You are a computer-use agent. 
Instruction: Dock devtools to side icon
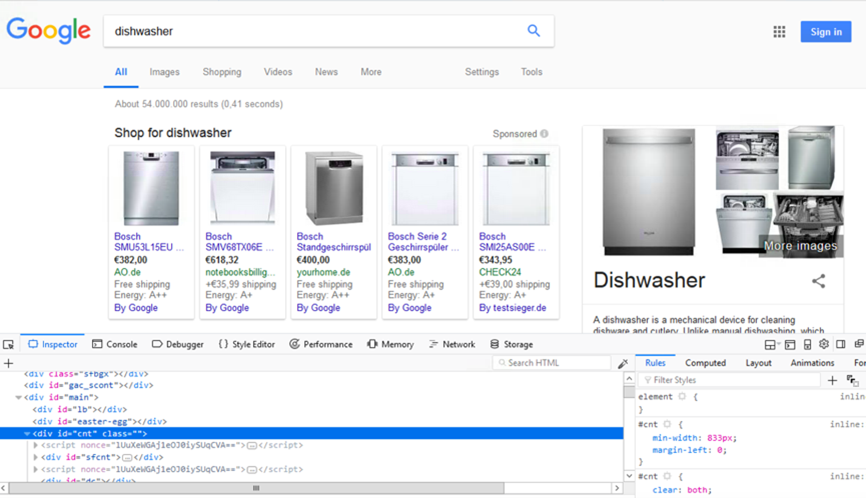point(841,344)
